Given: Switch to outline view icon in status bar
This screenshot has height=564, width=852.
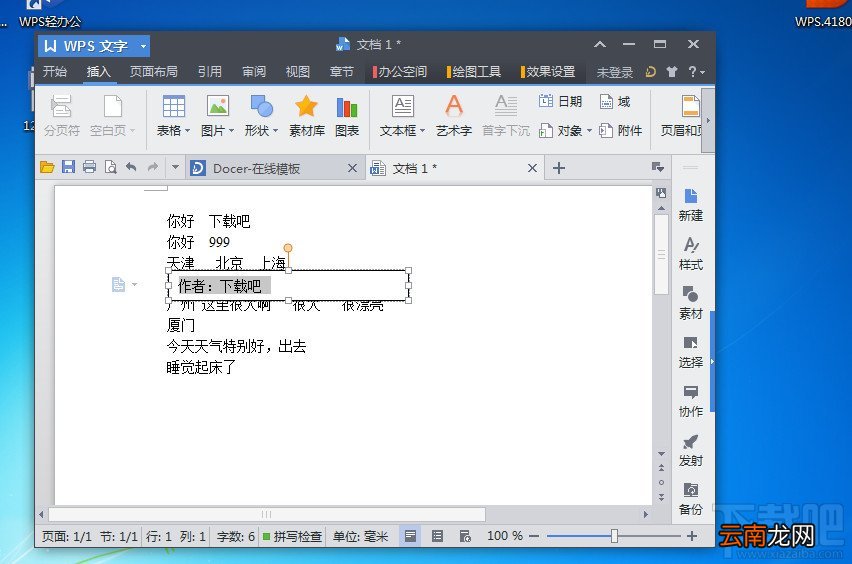Looking at the screenshot, I should 437,536.
